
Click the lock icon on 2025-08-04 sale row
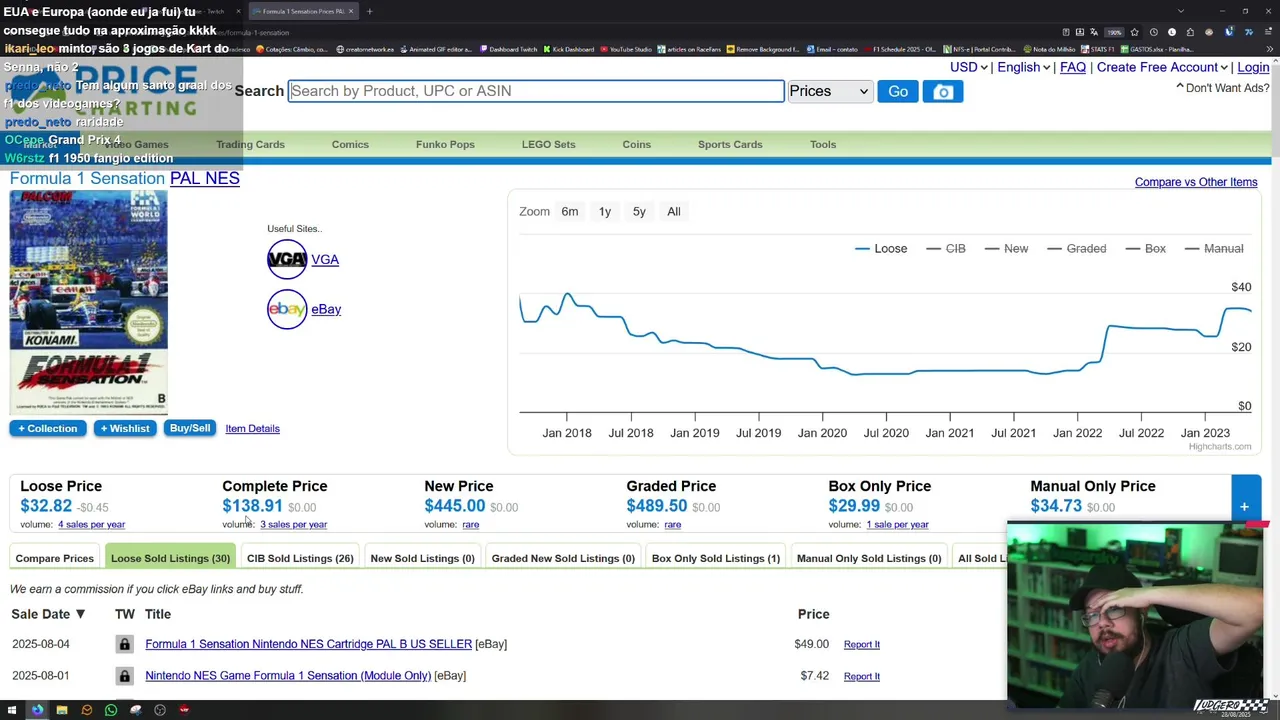pyautogui.click(x=124, y=644)
